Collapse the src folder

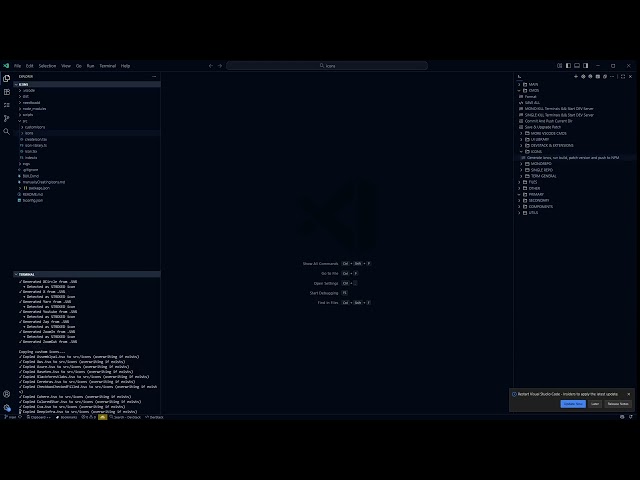click(24, 121)
